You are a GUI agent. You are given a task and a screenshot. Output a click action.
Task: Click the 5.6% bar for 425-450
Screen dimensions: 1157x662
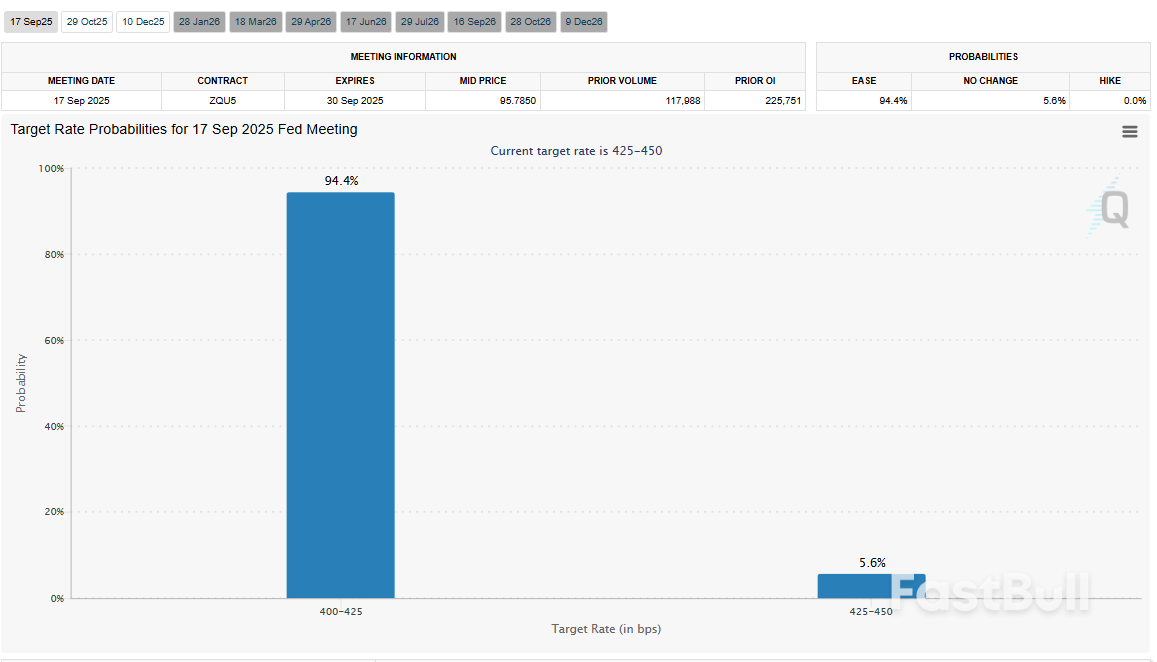coord(870,586)
